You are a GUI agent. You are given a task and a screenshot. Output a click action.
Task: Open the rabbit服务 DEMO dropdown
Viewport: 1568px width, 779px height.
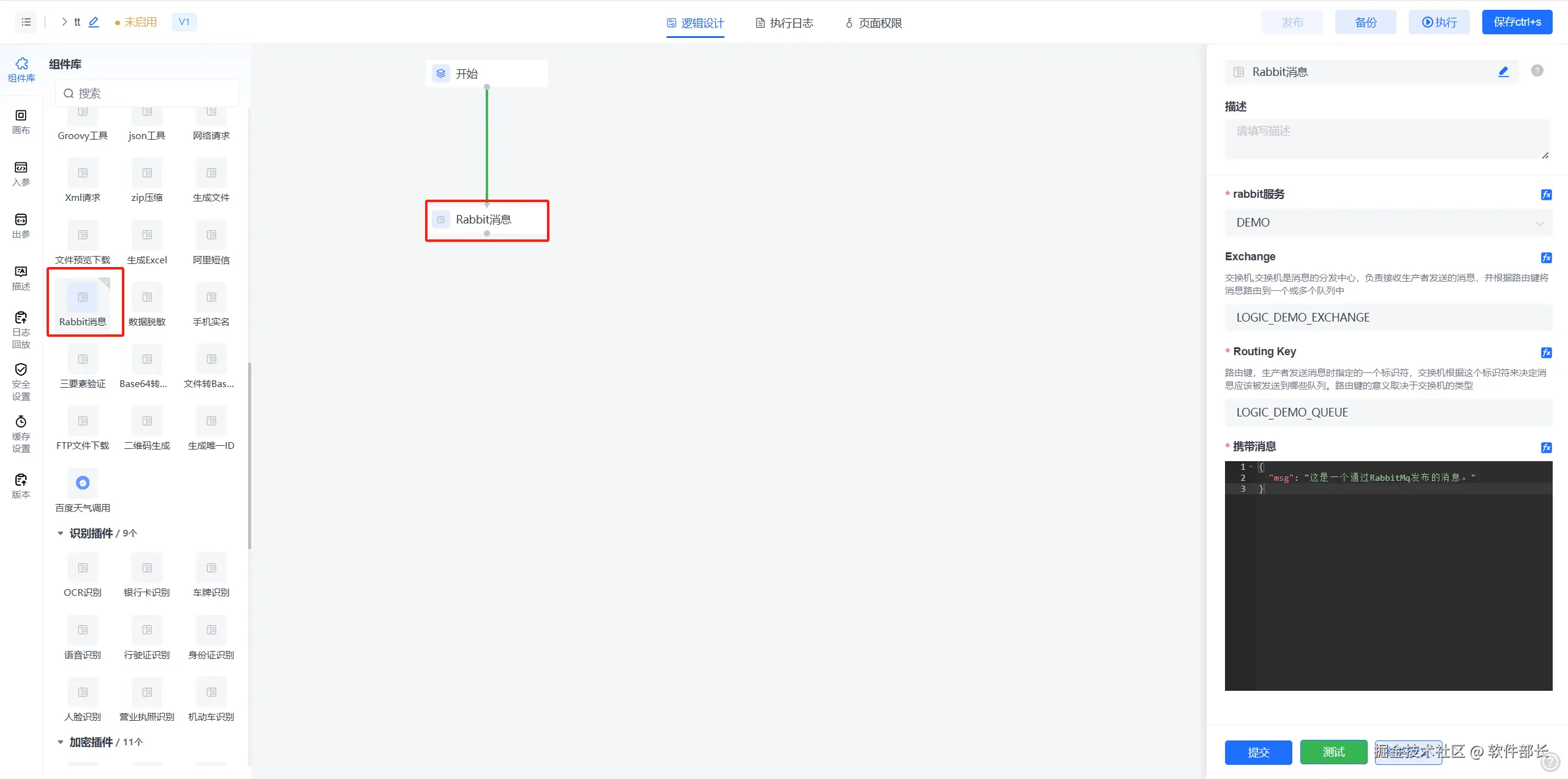click(x=1387, y=223)
